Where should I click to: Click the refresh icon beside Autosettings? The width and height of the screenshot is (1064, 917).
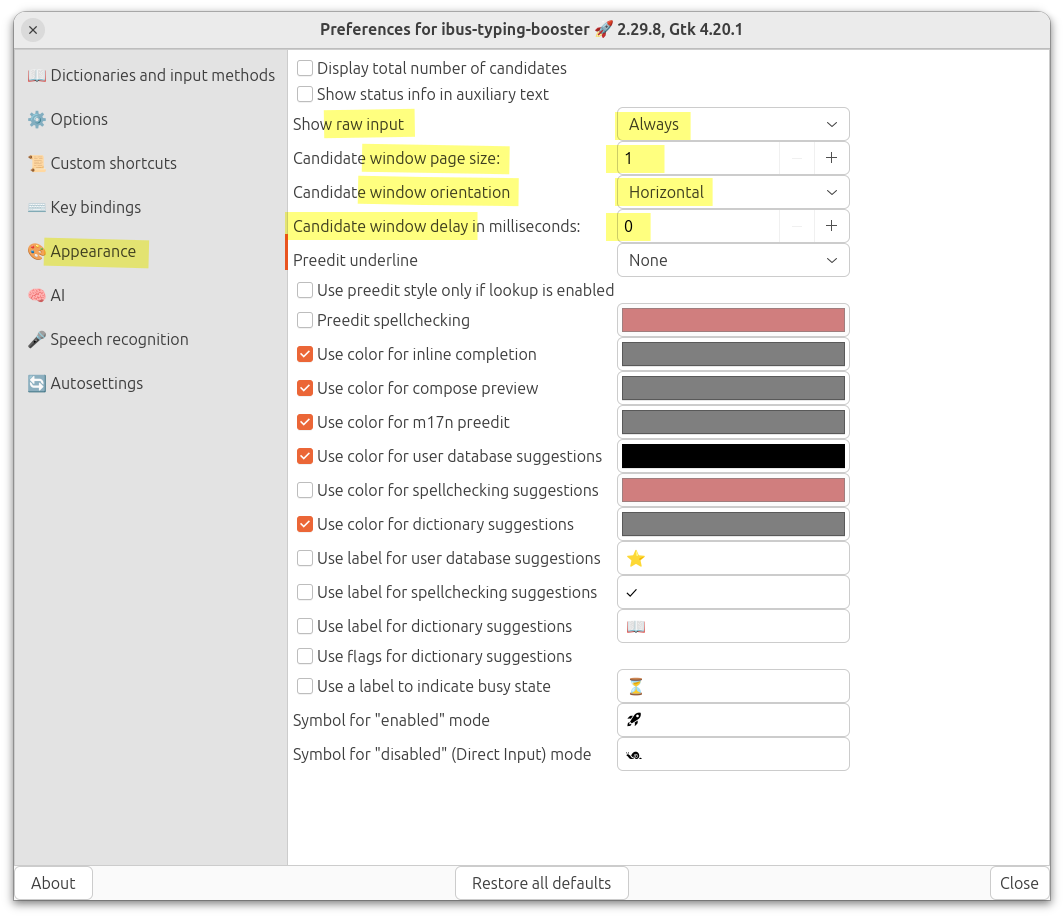click(37, 384)
